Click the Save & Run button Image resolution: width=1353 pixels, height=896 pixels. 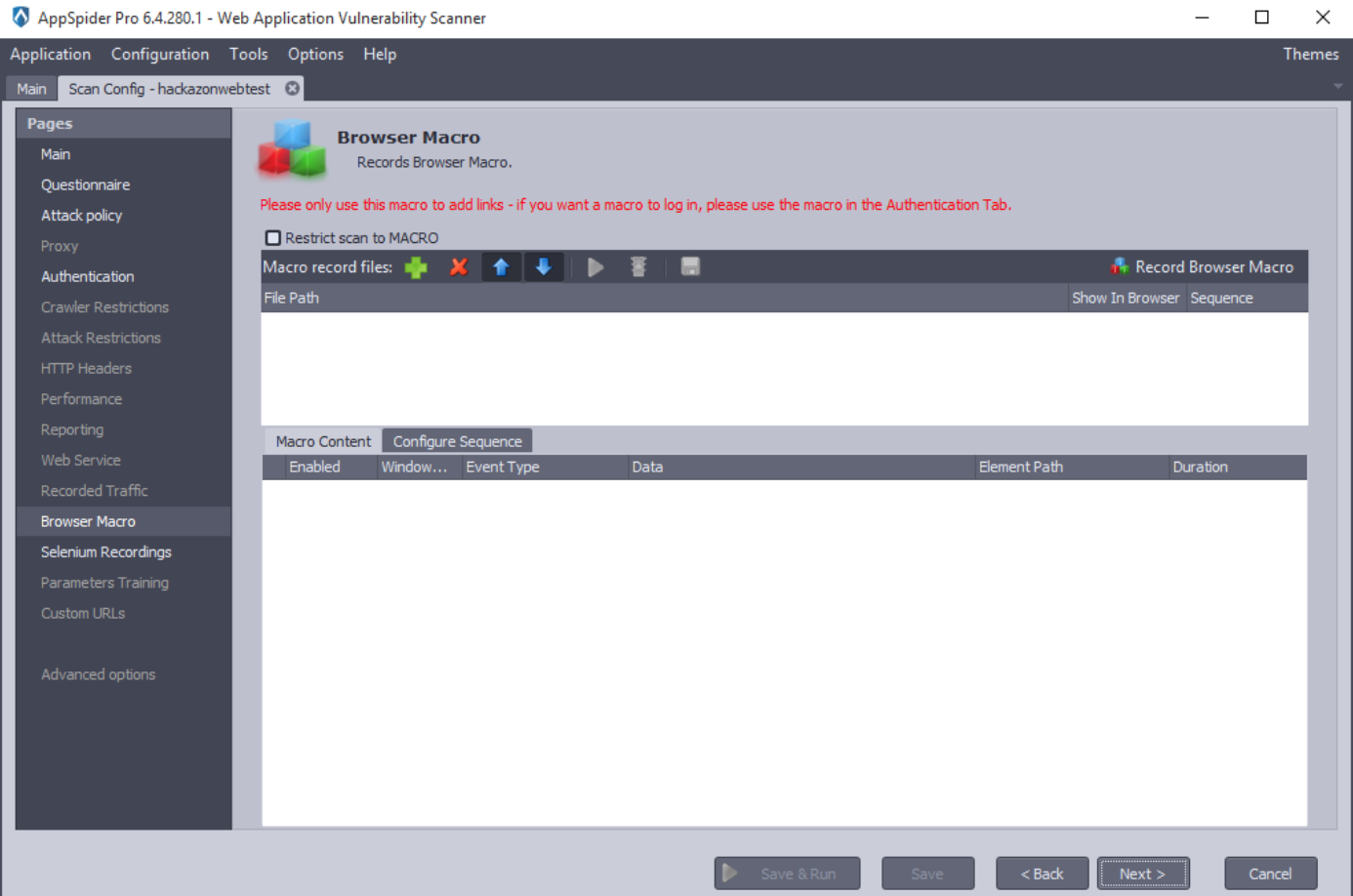(x=787, y=874)
